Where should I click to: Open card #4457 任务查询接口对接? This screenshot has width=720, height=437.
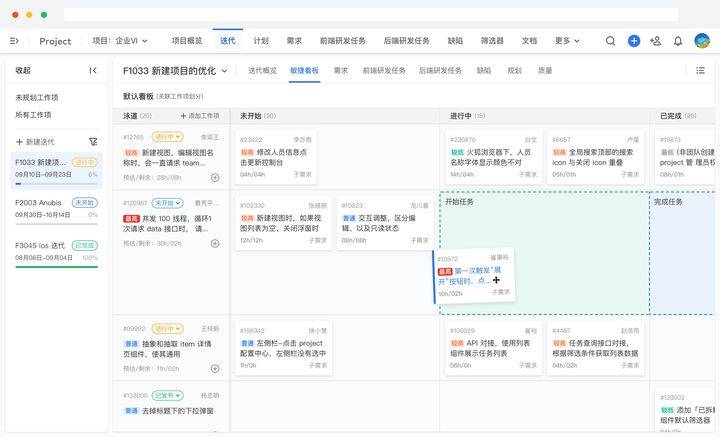[596, 348]
